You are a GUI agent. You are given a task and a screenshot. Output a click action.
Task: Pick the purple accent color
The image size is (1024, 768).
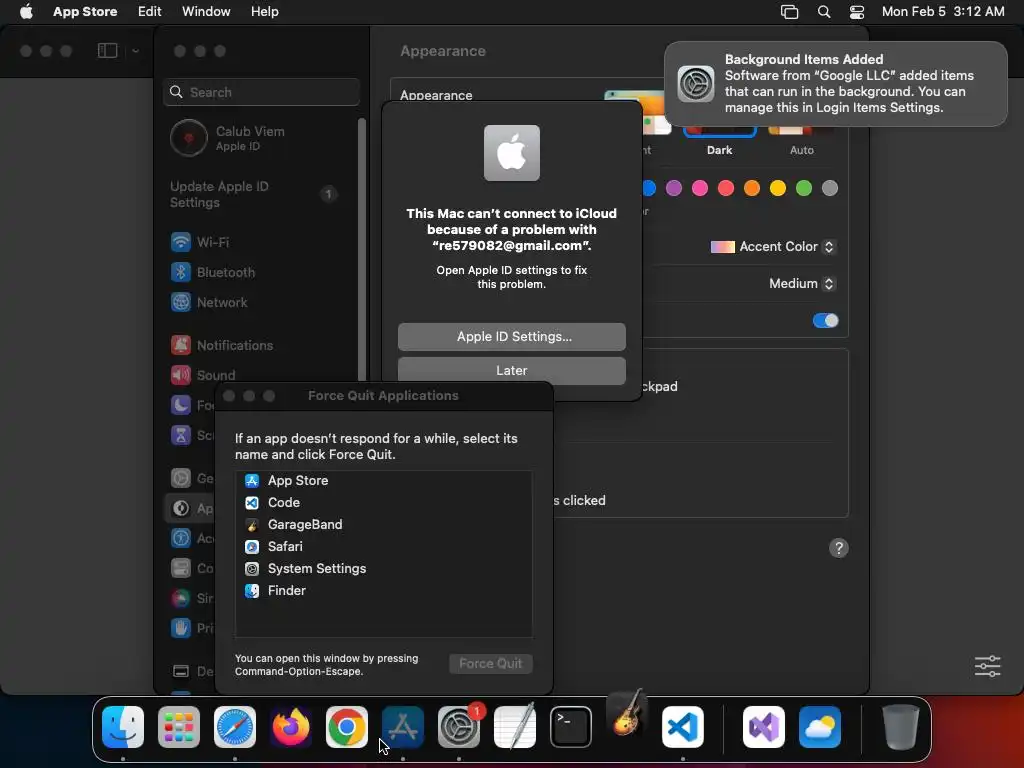674,188
